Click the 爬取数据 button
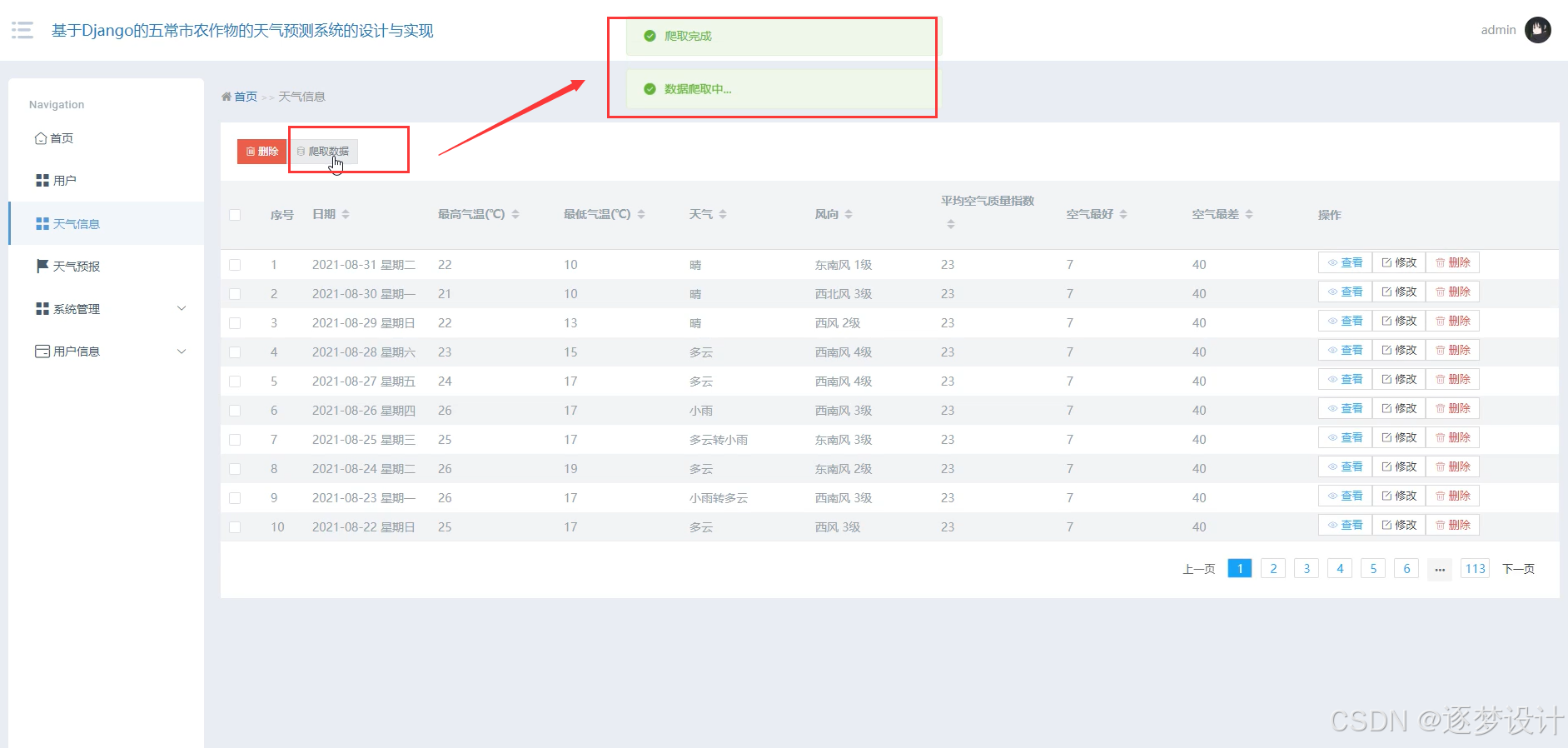Image resolution: width=1568 pixels, height=748 pixels. 324,152
